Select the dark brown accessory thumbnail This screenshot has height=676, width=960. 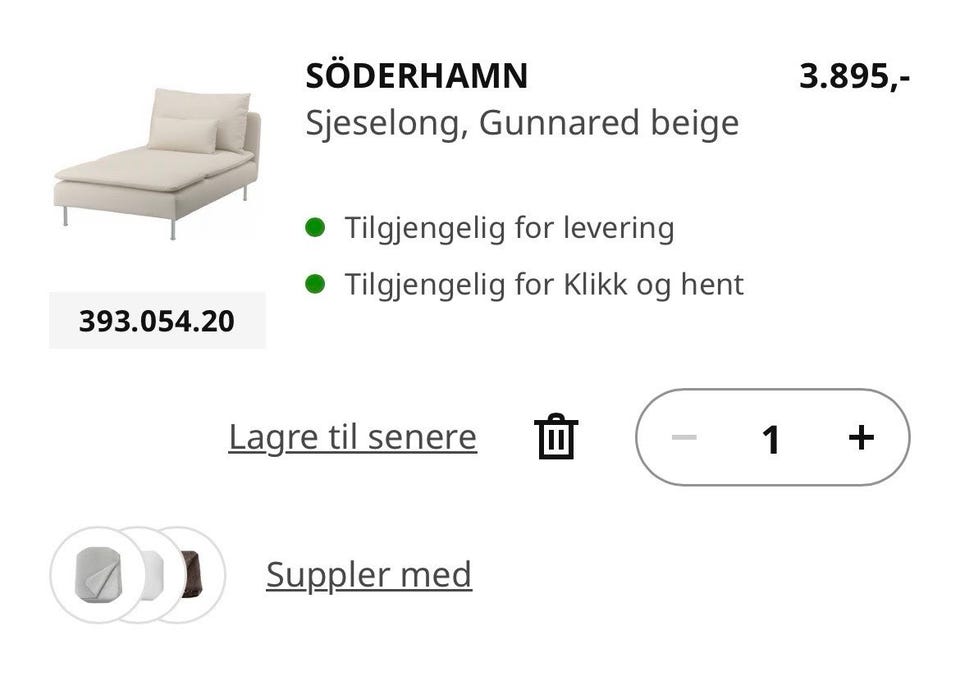tap(192, 574)
